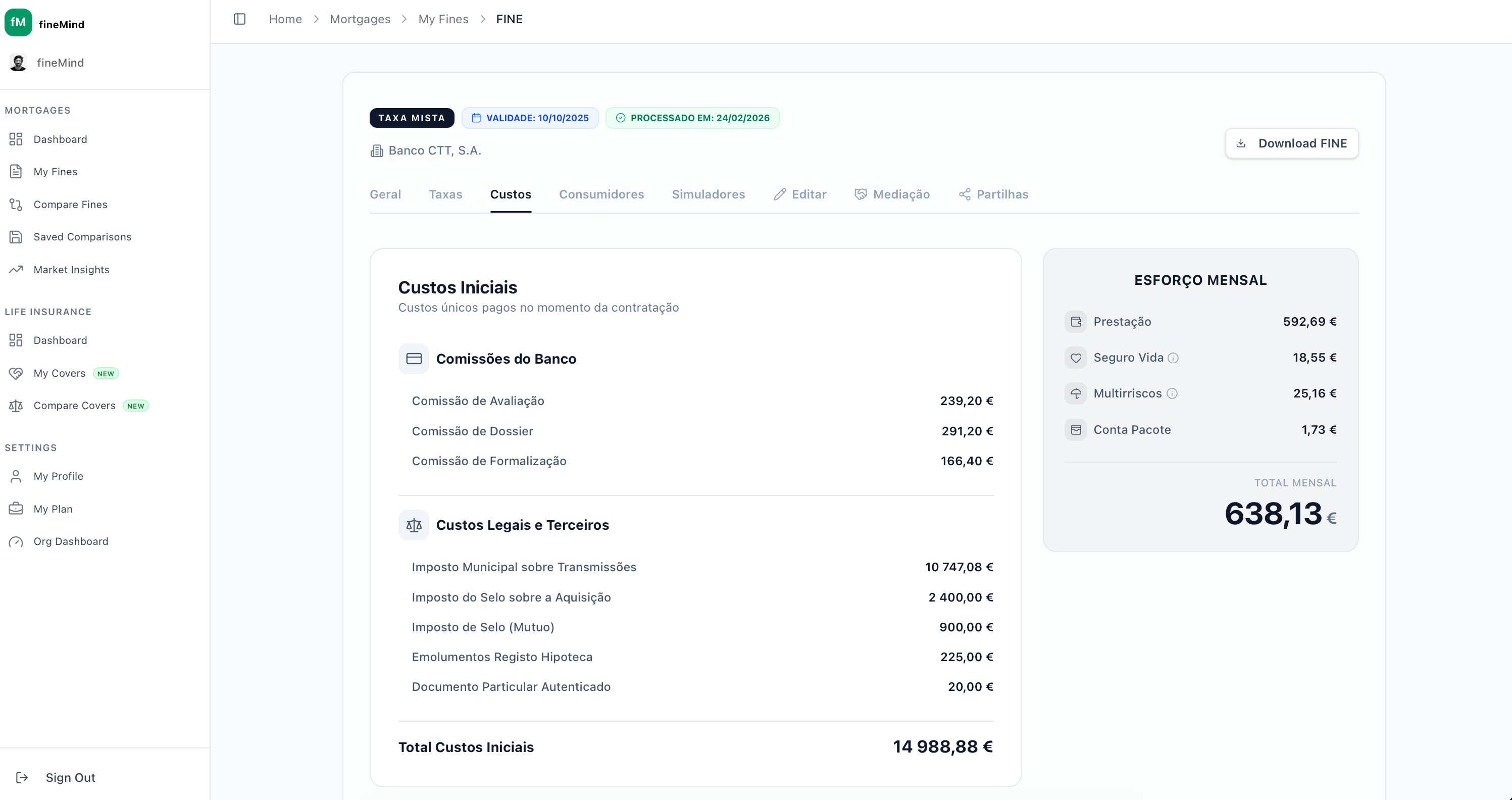Click the Seguro Vida info icon
Viewport: 1512px width, 800px height.
[x=1173, y=358]
